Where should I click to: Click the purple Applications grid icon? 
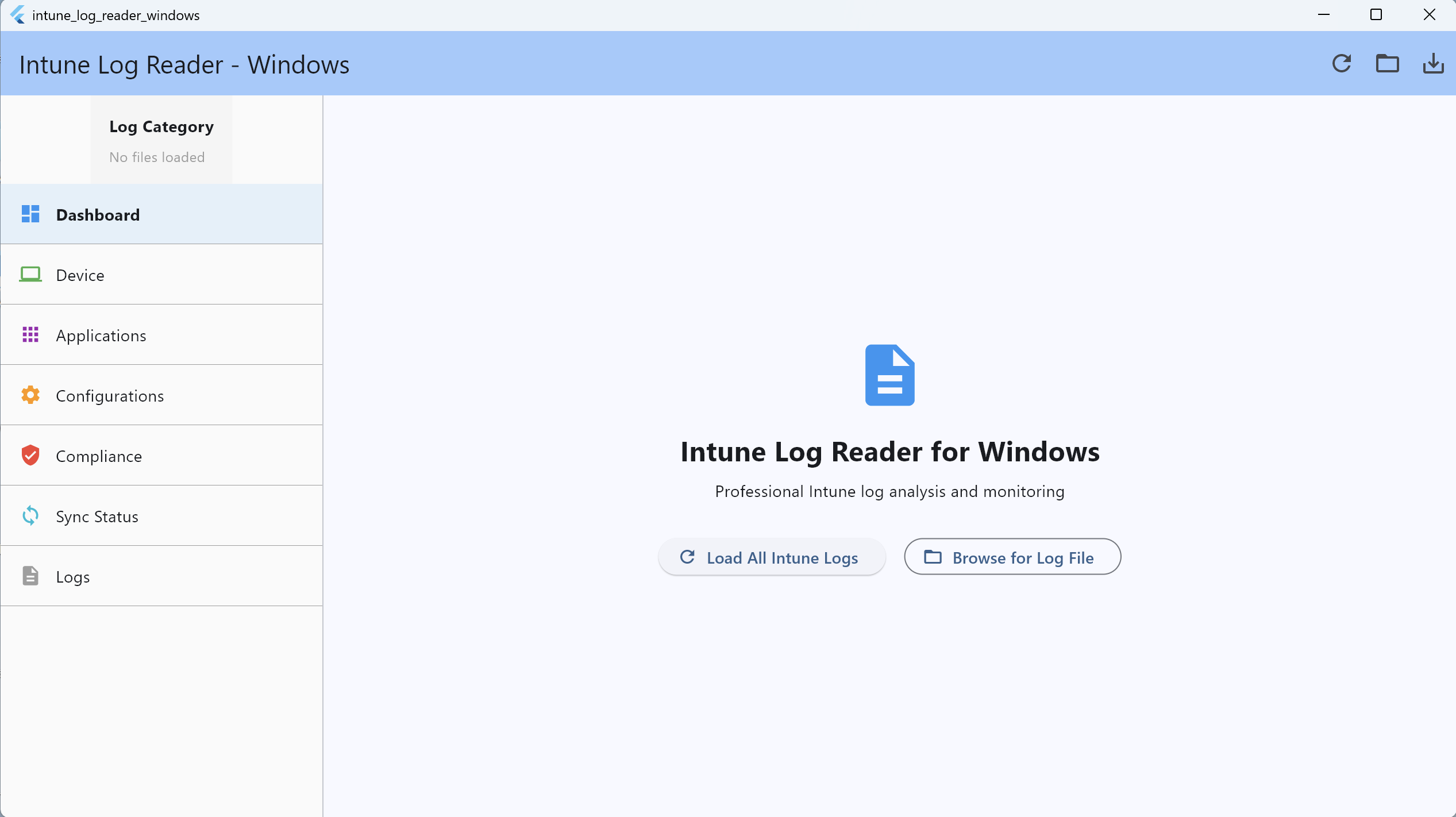tap(30, 335)
